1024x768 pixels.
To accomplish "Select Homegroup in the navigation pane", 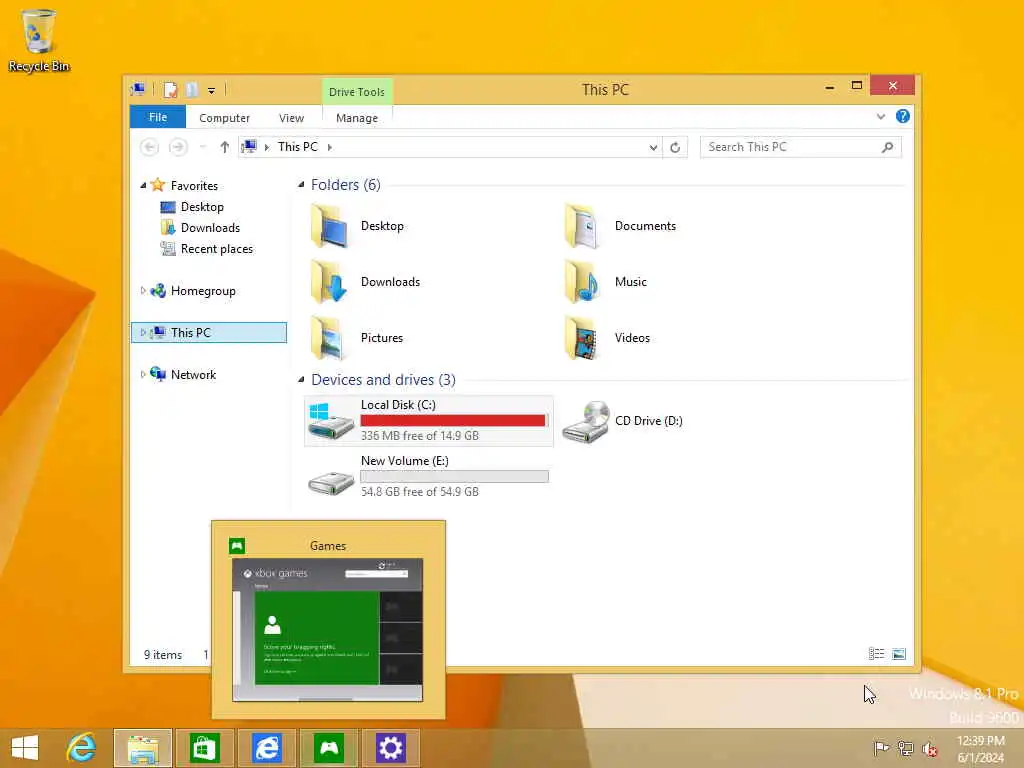I will (x=203, y=291).
